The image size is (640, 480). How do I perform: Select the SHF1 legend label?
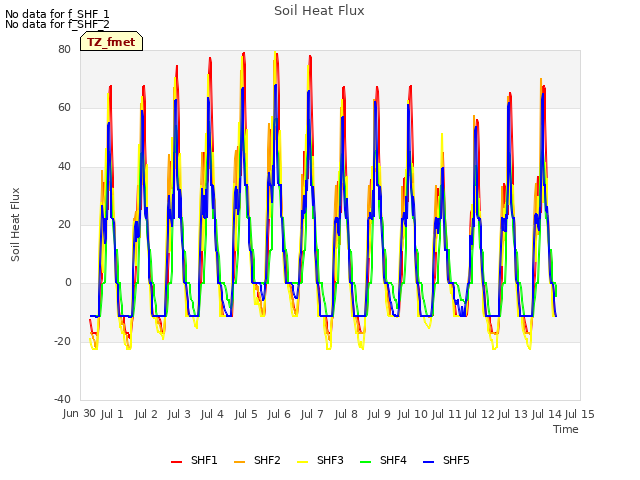[x=204, y=460]
